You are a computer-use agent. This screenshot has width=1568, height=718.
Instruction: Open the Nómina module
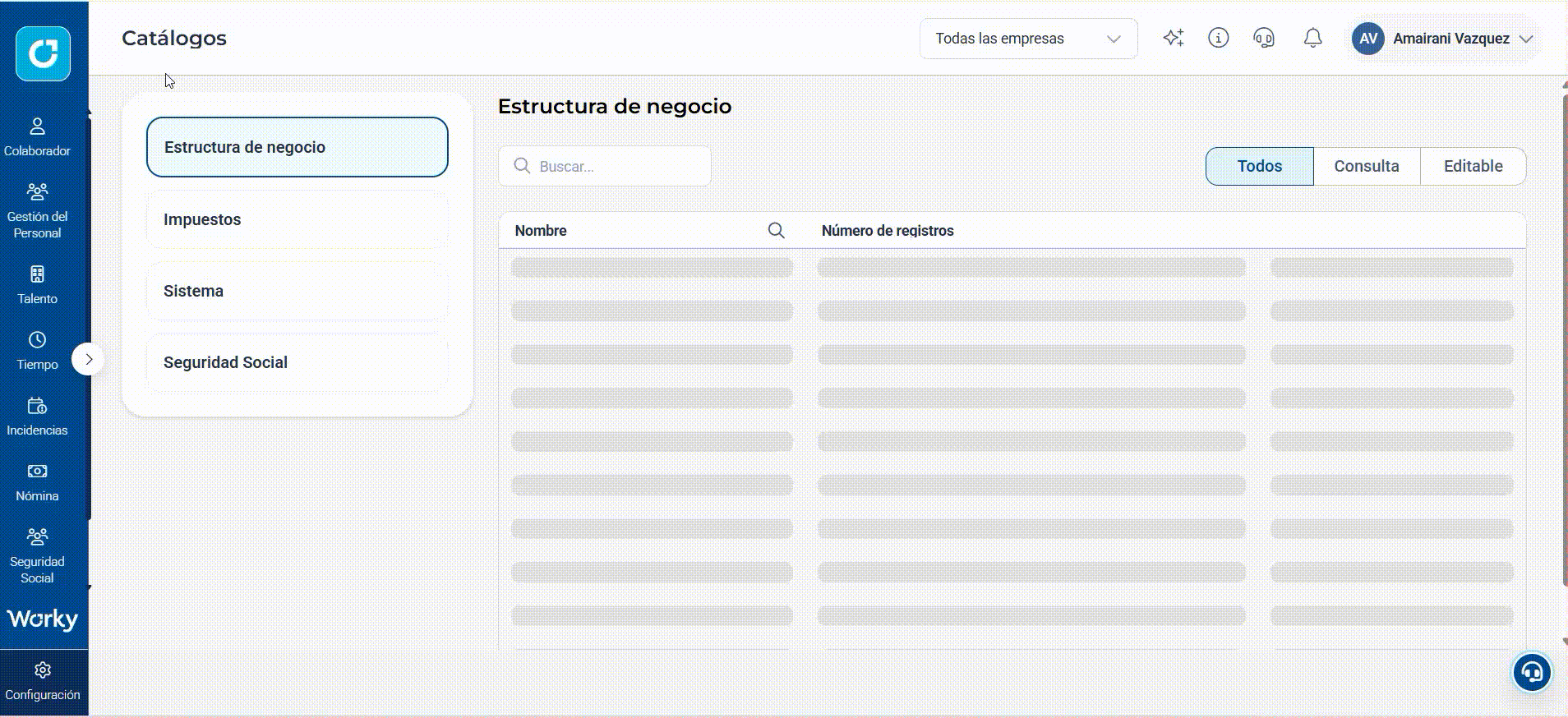(37, 482)
